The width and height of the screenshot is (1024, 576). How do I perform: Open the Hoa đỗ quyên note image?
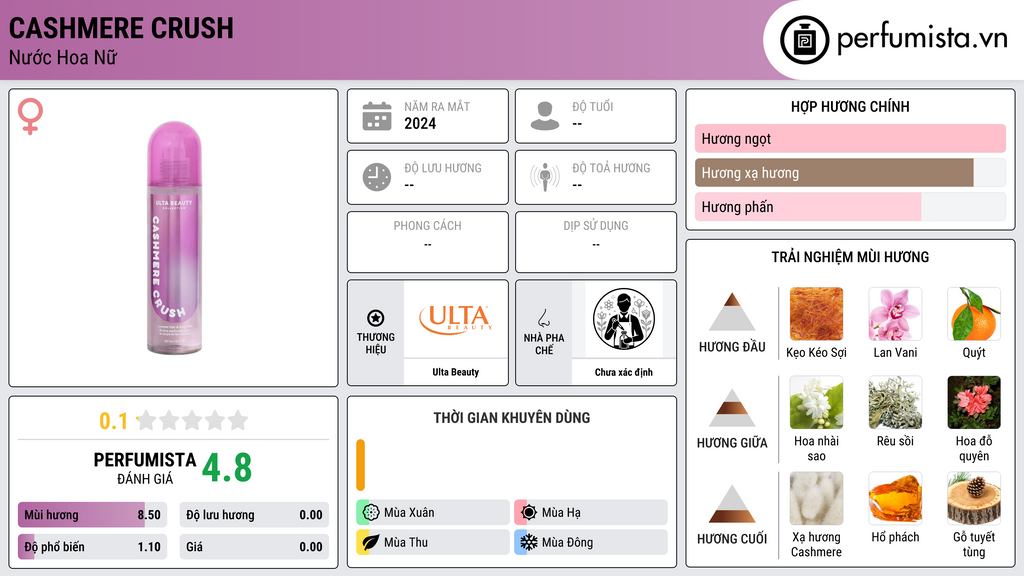974,403
